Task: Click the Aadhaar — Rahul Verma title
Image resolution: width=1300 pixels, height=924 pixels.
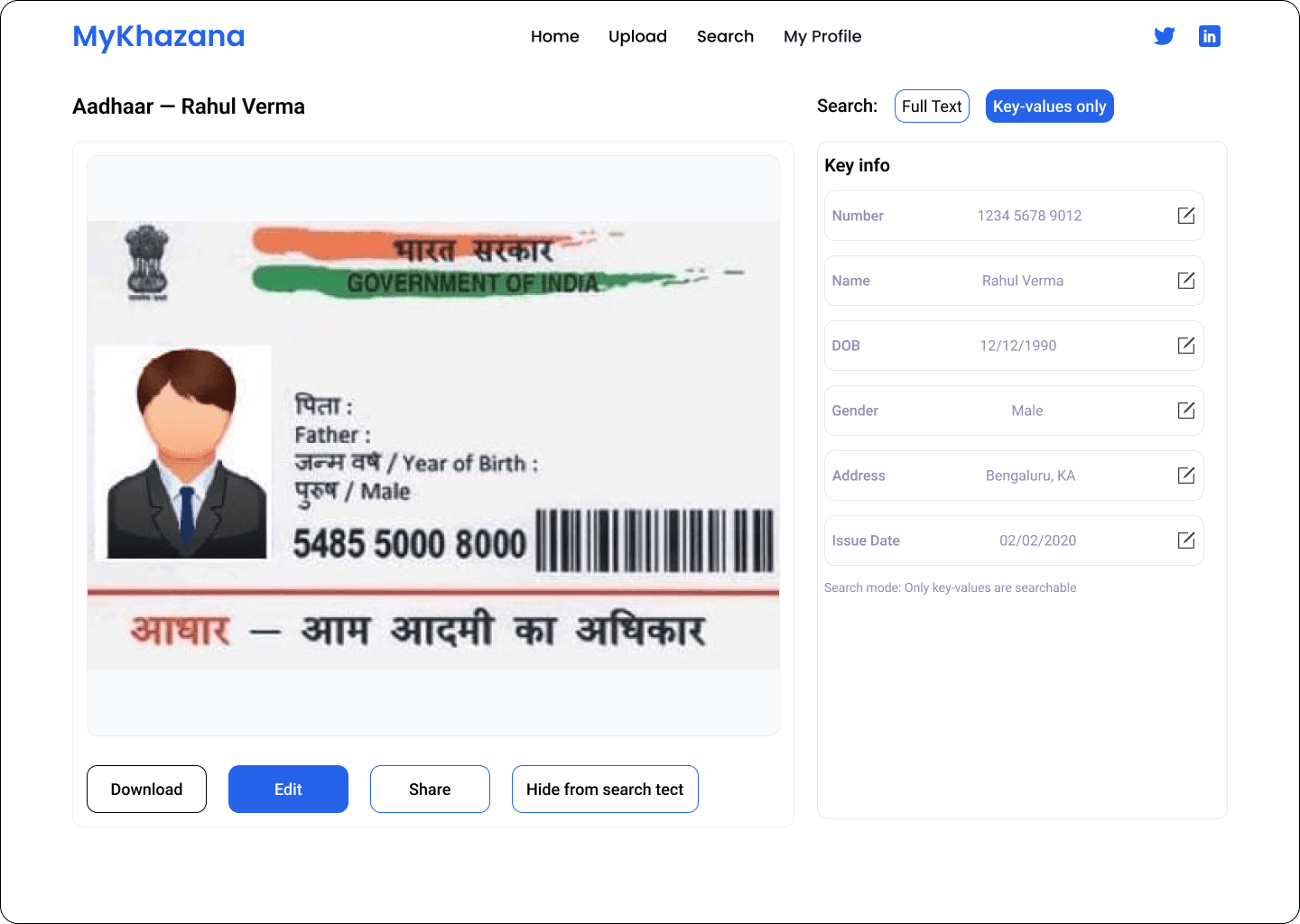Action: pos(189,106)
